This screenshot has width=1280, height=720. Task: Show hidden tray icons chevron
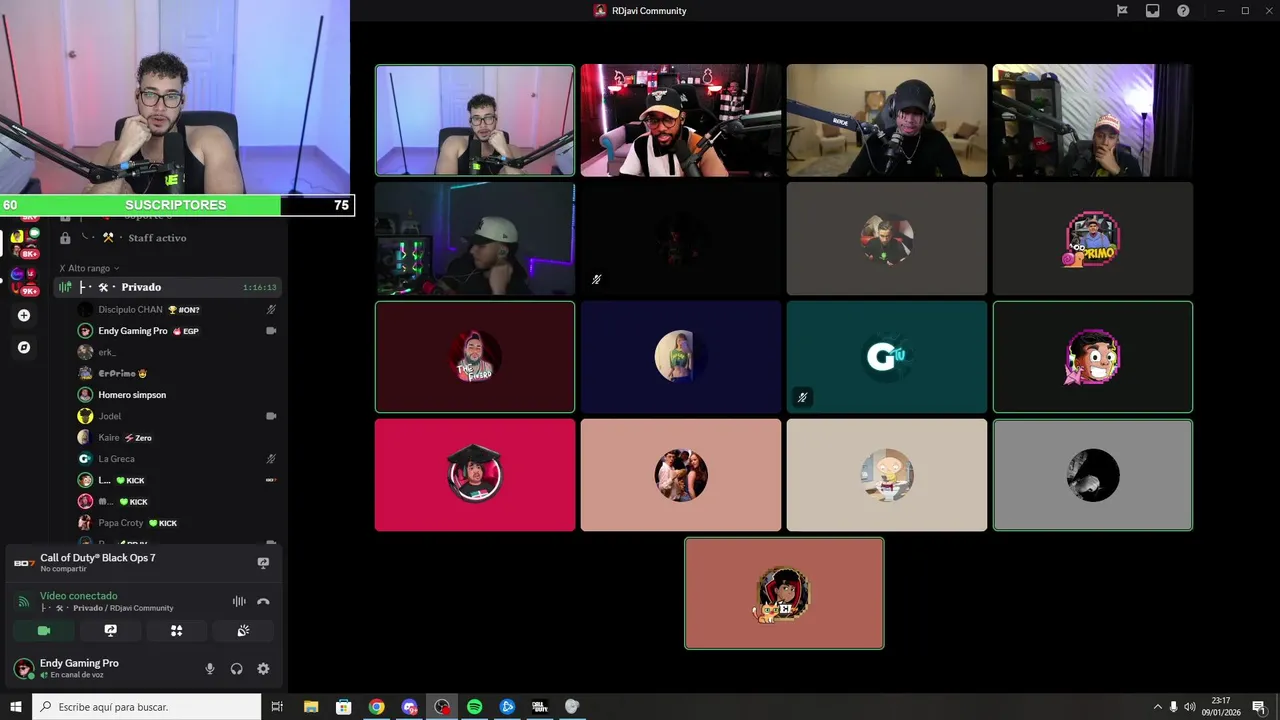coord(1158,707)
